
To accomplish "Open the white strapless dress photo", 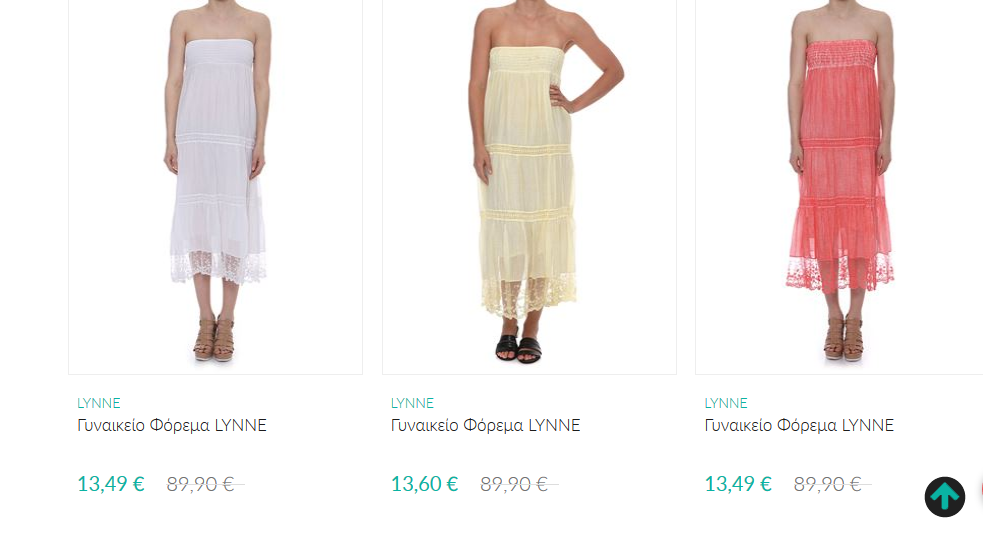I will pos(215,187).
